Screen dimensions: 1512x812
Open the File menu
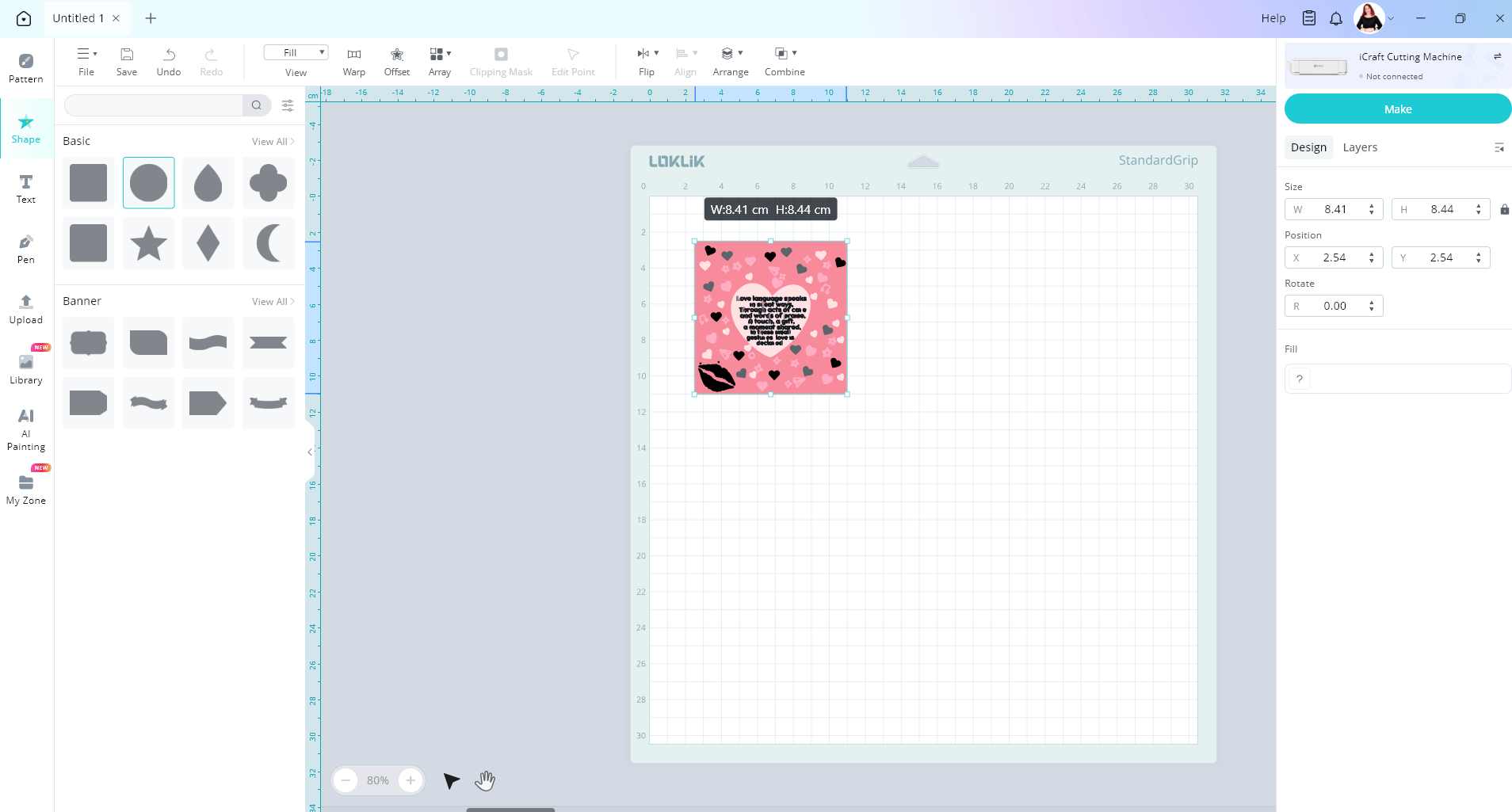86,61
